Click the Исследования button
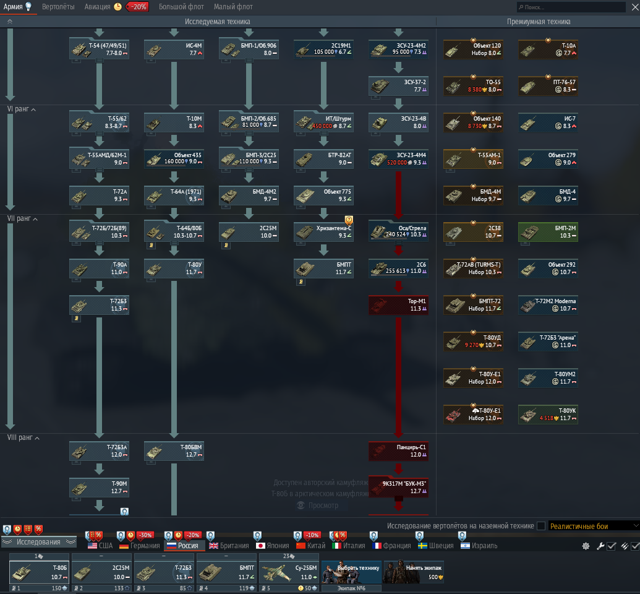 [39, 542]
